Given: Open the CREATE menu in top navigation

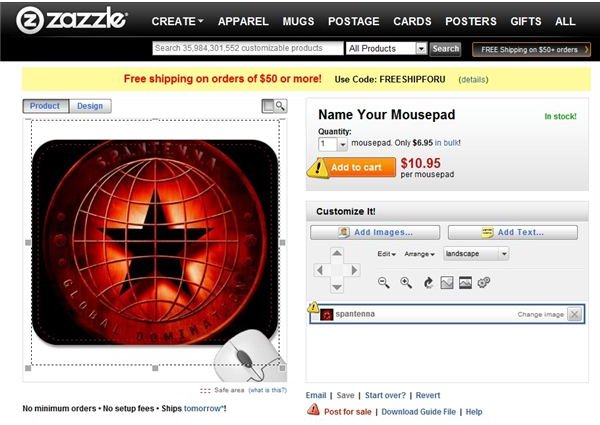Looking at the screenshot, I should point(178,21).
